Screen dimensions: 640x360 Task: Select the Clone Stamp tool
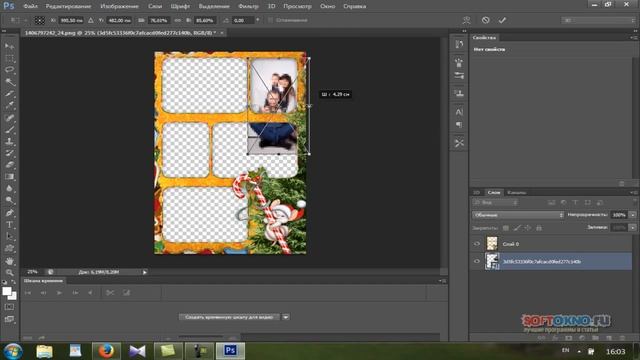click(9, 141)
